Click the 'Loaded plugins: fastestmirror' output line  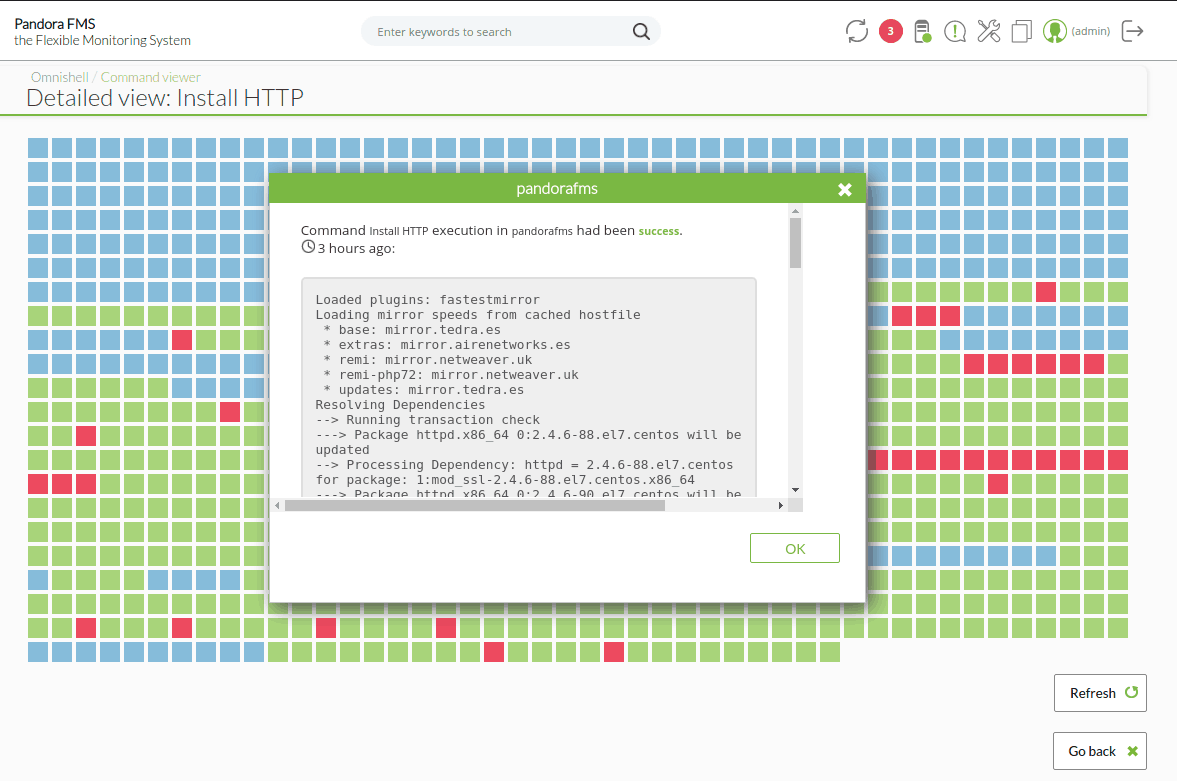[x=427, y=300]
